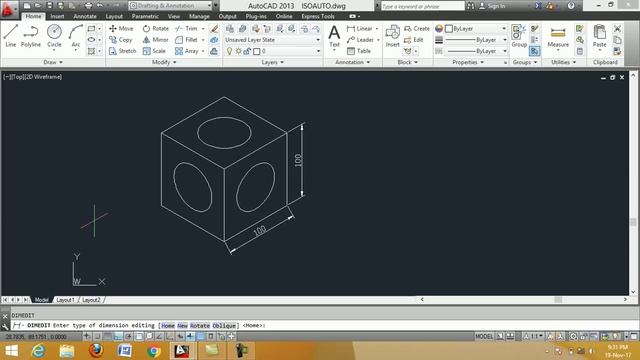Choose the Rotate option in command line
Image resolution: width=640 pixels, height=360 pixels.
click(x=200, y=325)
